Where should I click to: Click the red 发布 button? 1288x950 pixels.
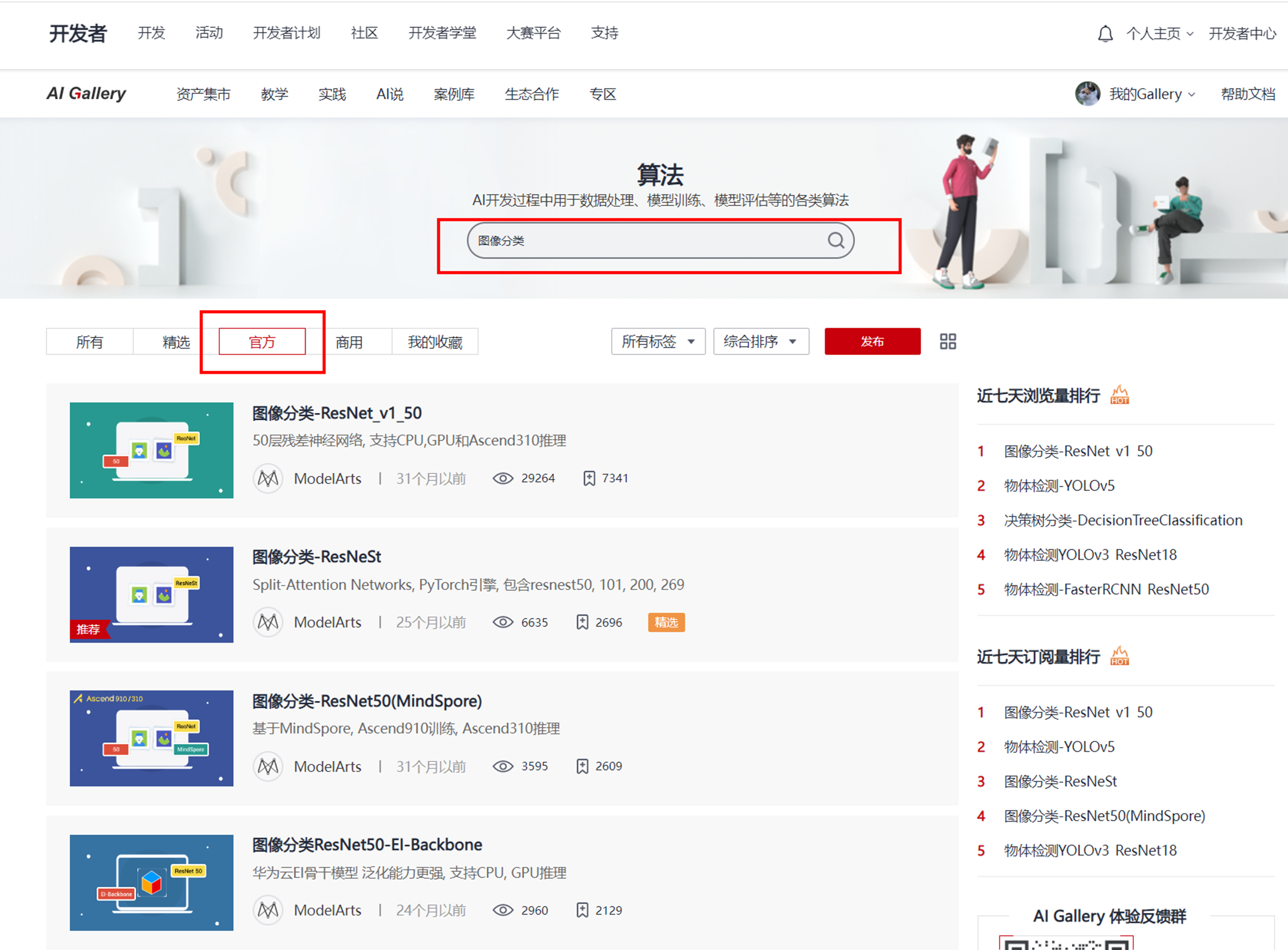click(x=872, y=342)
